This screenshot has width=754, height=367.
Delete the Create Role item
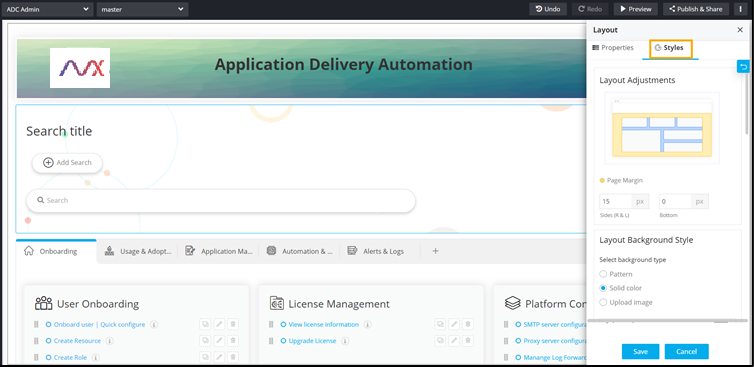click(233, 357)
